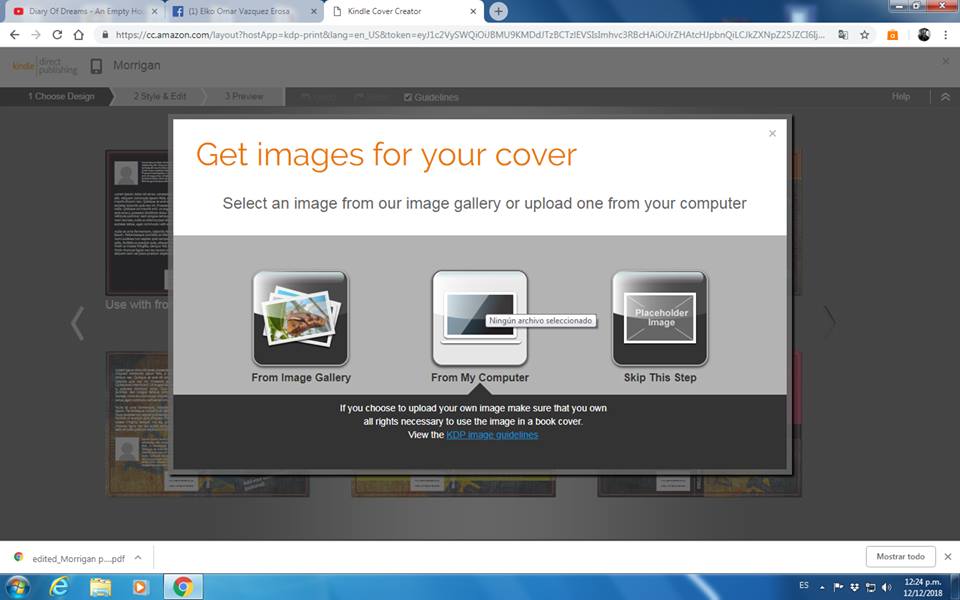Show hidden system tray icons
960x600 pixels.
(x=822, y=587)
